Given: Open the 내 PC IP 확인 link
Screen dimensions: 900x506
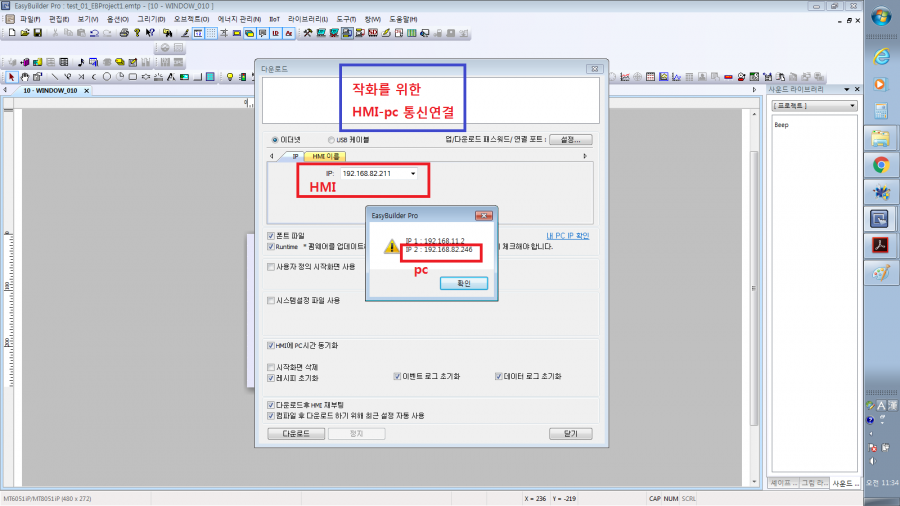Looking at the screenshot, I should click(568, 236).
